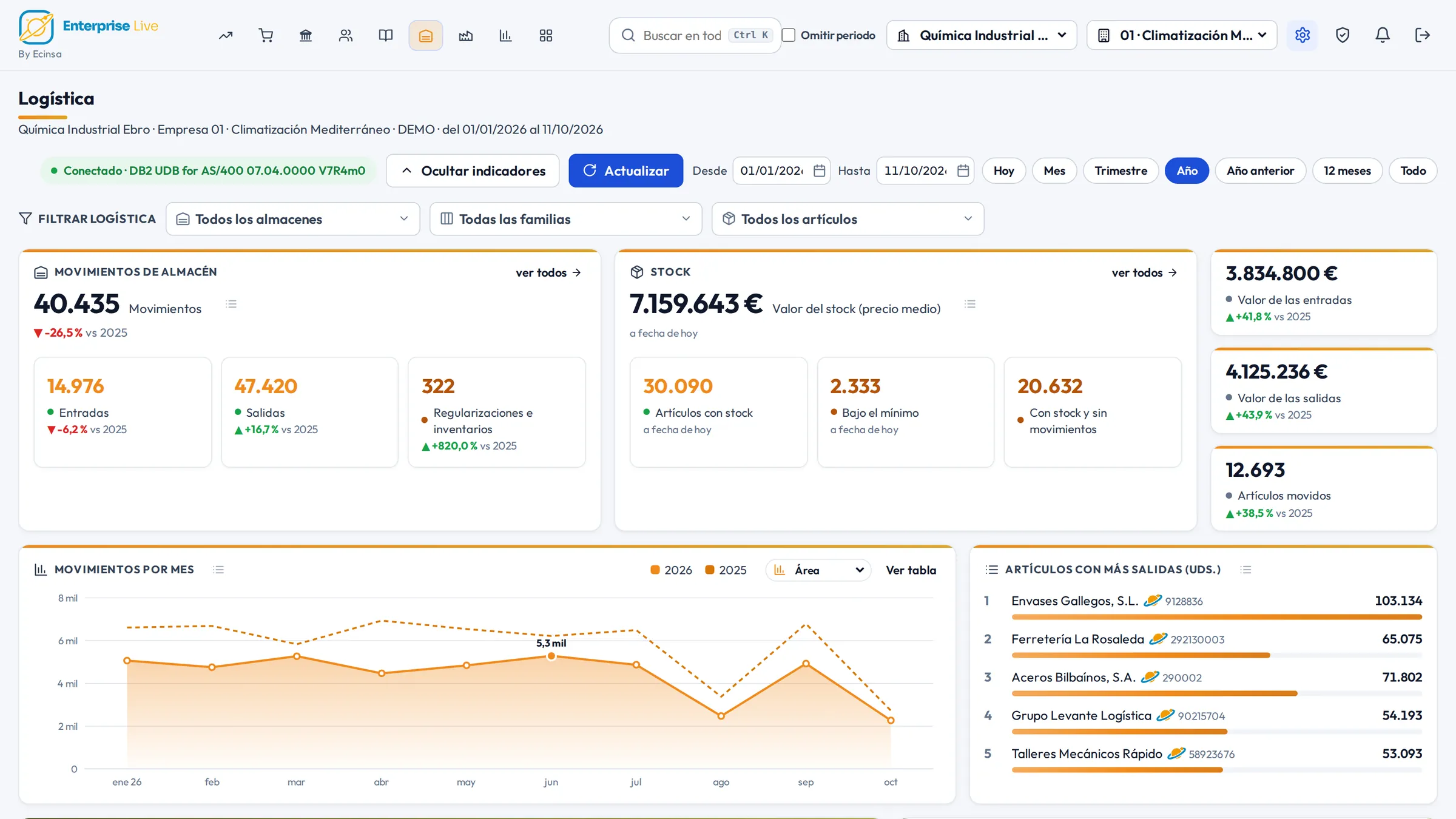Open the people contacts icon

(346, 35)
